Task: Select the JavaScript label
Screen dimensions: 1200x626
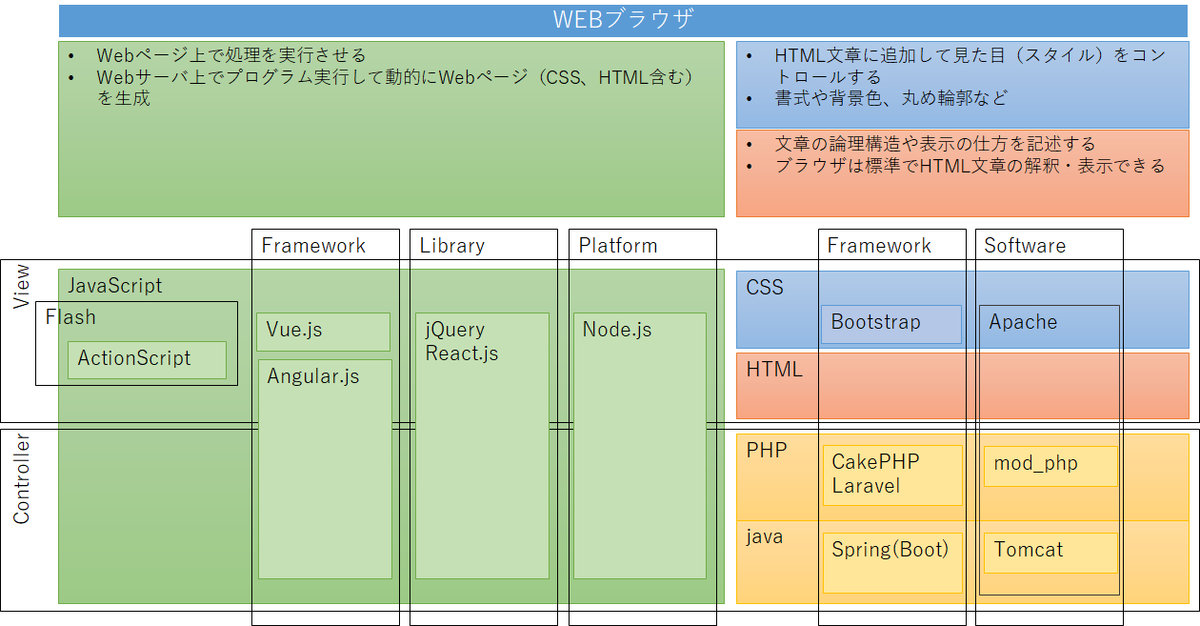Action: pyautogui.click(x=114, y=286)
